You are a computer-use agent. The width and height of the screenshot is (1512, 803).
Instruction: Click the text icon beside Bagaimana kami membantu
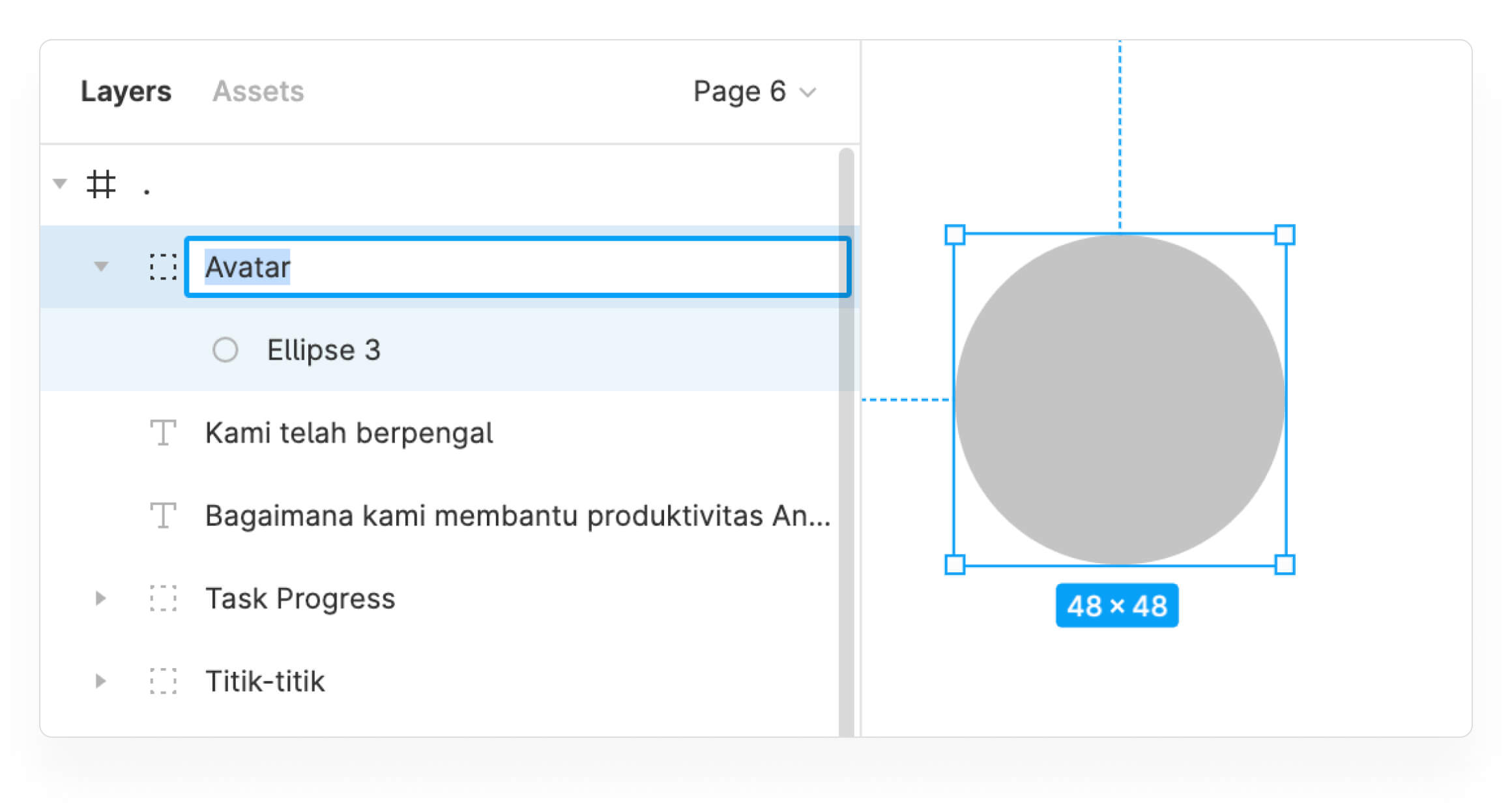[x=163, y=516]
